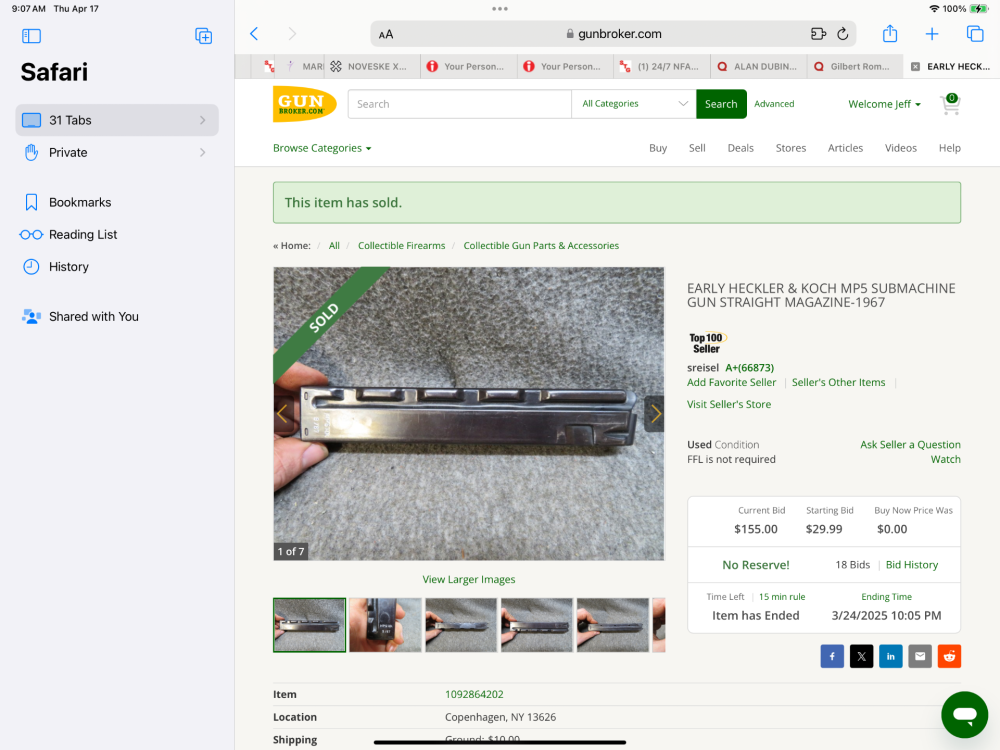
Task: Visit Seller's Store
Action: (x=728, y=404)
